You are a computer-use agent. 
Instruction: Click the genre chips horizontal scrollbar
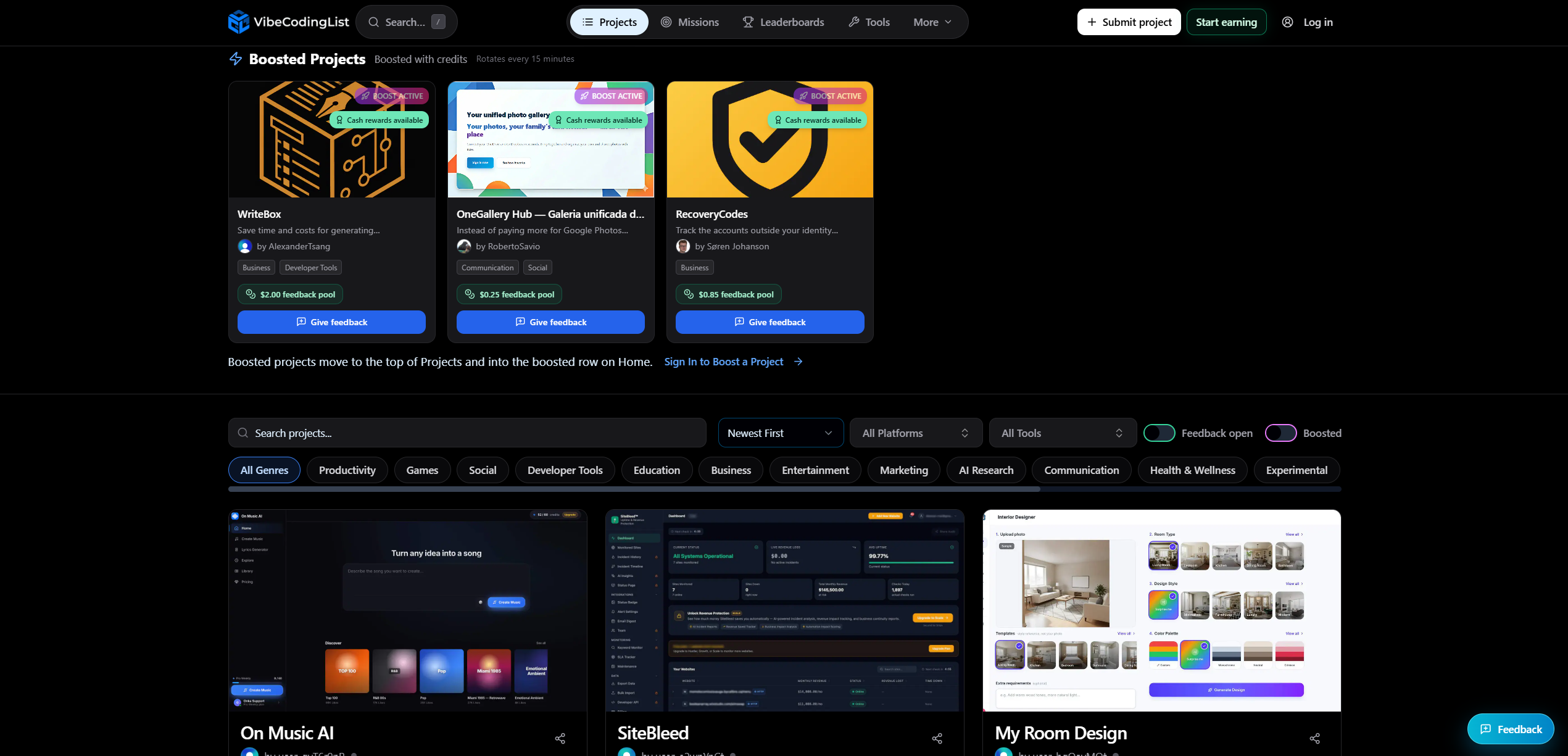634,489
